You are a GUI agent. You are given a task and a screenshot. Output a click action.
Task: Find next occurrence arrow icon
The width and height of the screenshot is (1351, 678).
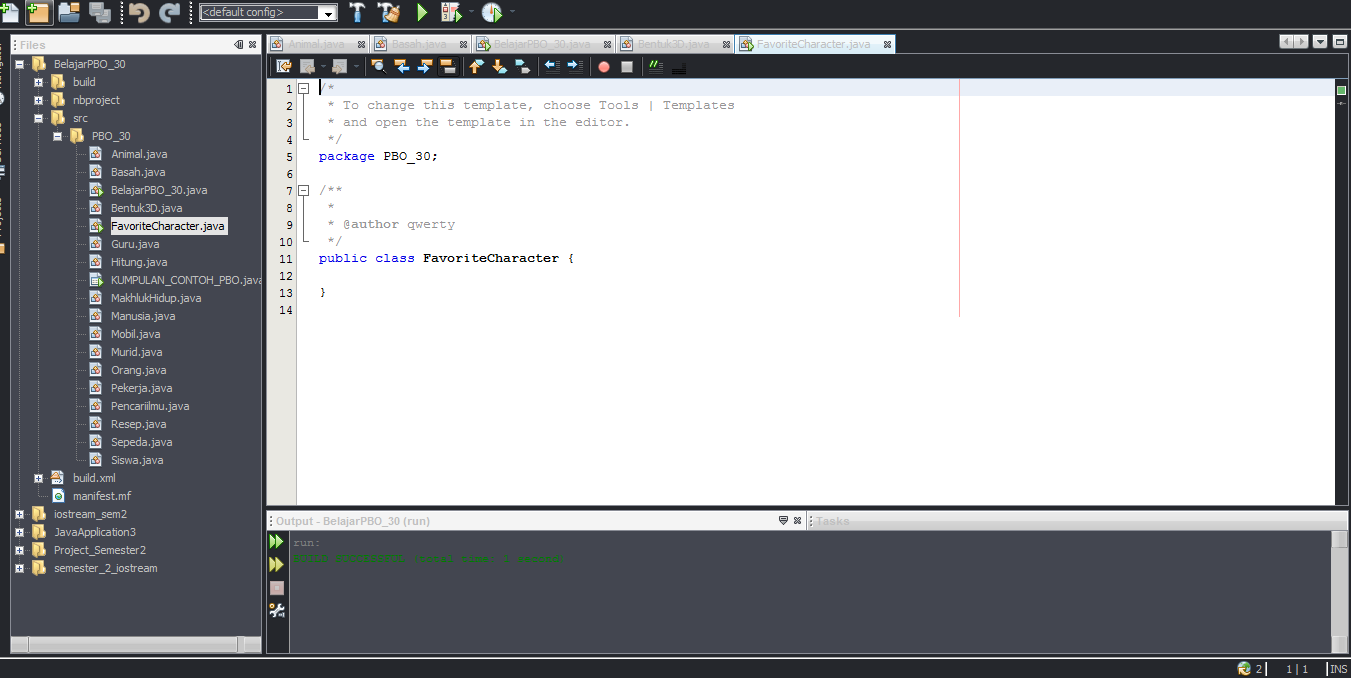pyautogui.click(x=425, y=66)
